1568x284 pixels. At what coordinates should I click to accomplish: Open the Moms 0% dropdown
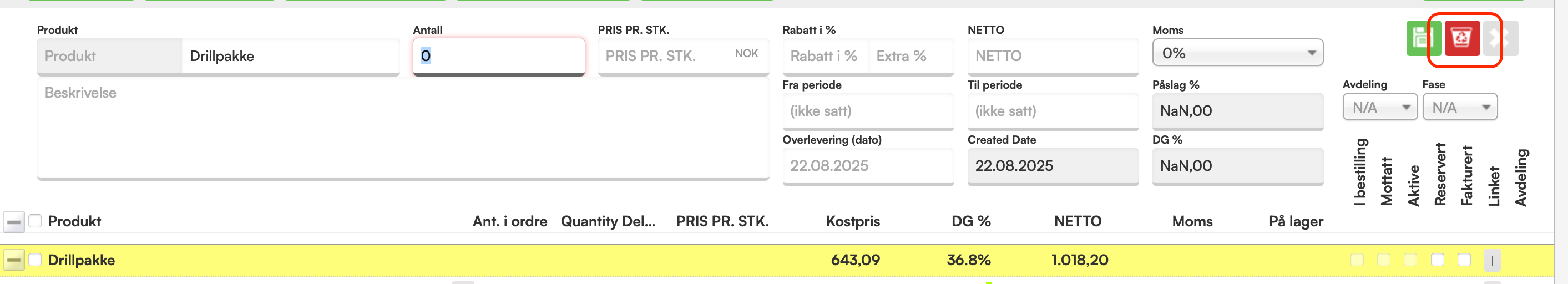tap(1237, 53)
